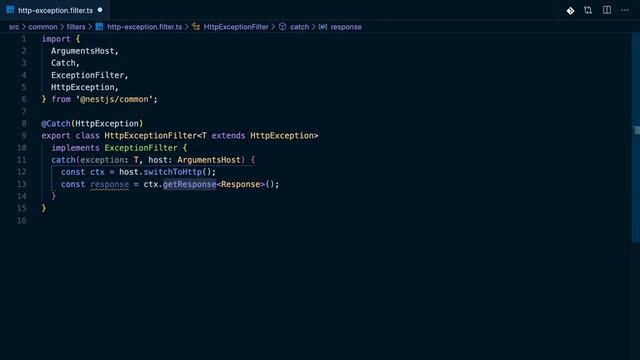The height and width of the screenshot is (360, 640).
Task: Click the '@Catch' decorator on line 8
Action: coord(56,123)
